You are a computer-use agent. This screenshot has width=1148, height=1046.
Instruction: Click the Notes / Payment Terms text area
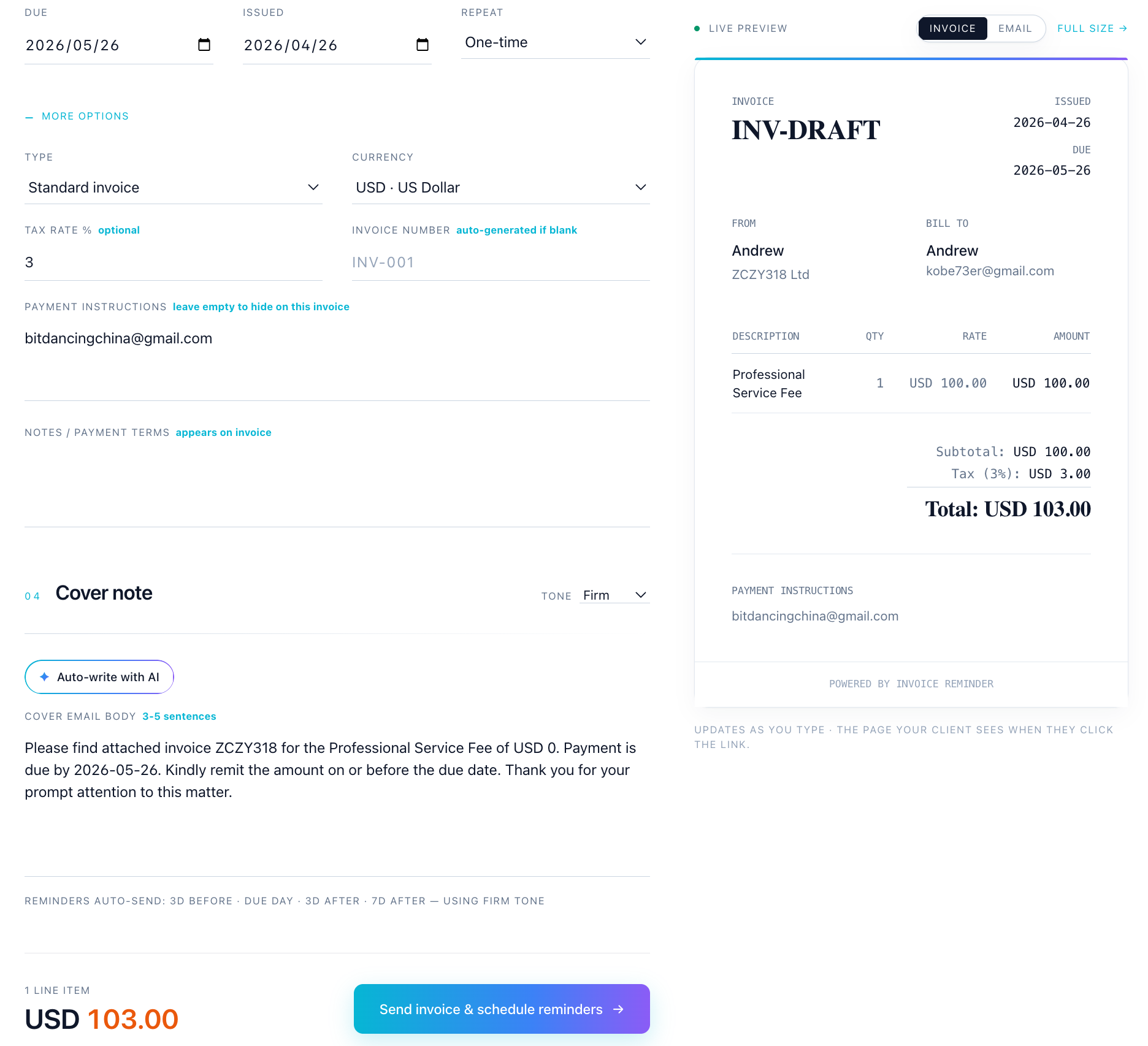(336, 478)
